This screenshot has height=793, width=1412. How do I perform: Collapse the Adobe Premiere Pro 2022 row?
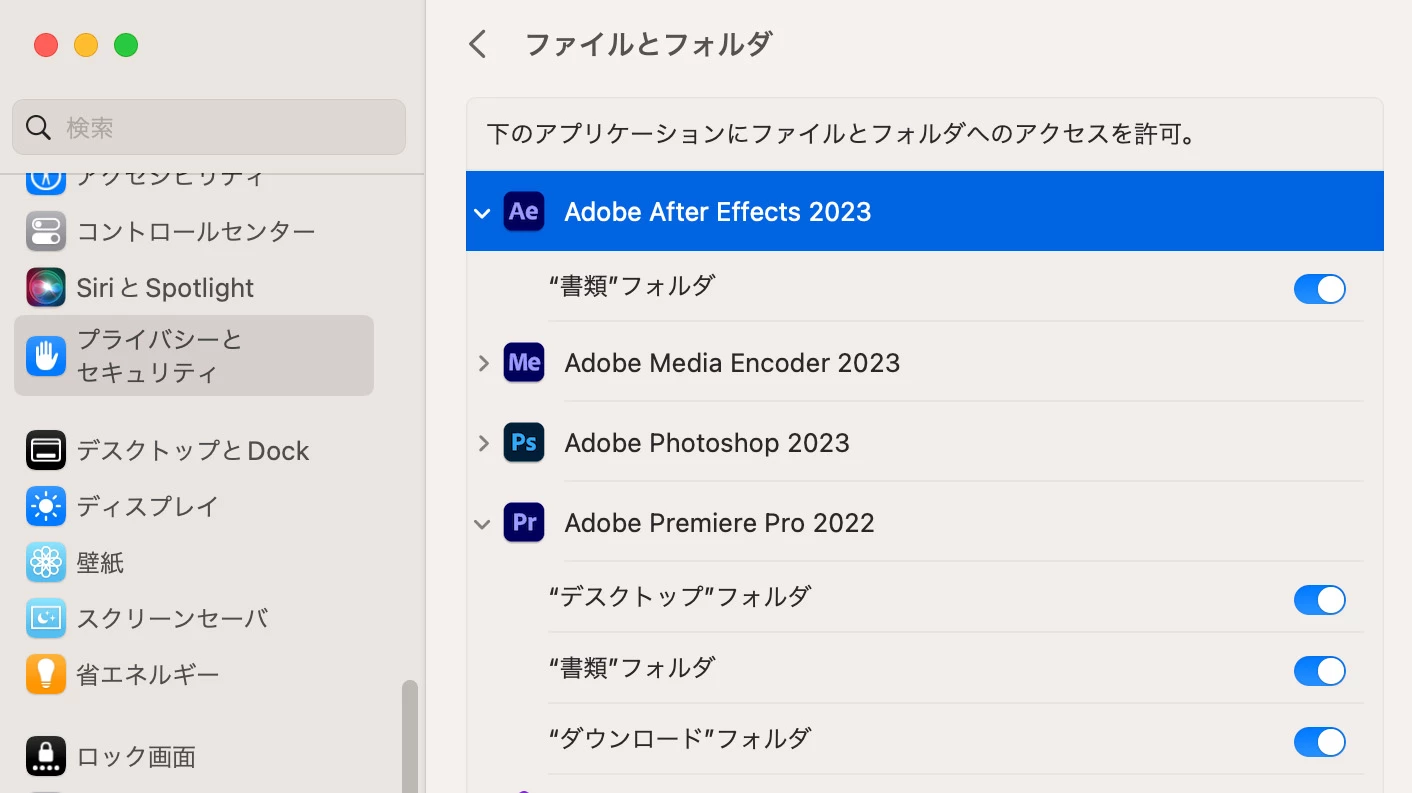click(x=483, y=524)
